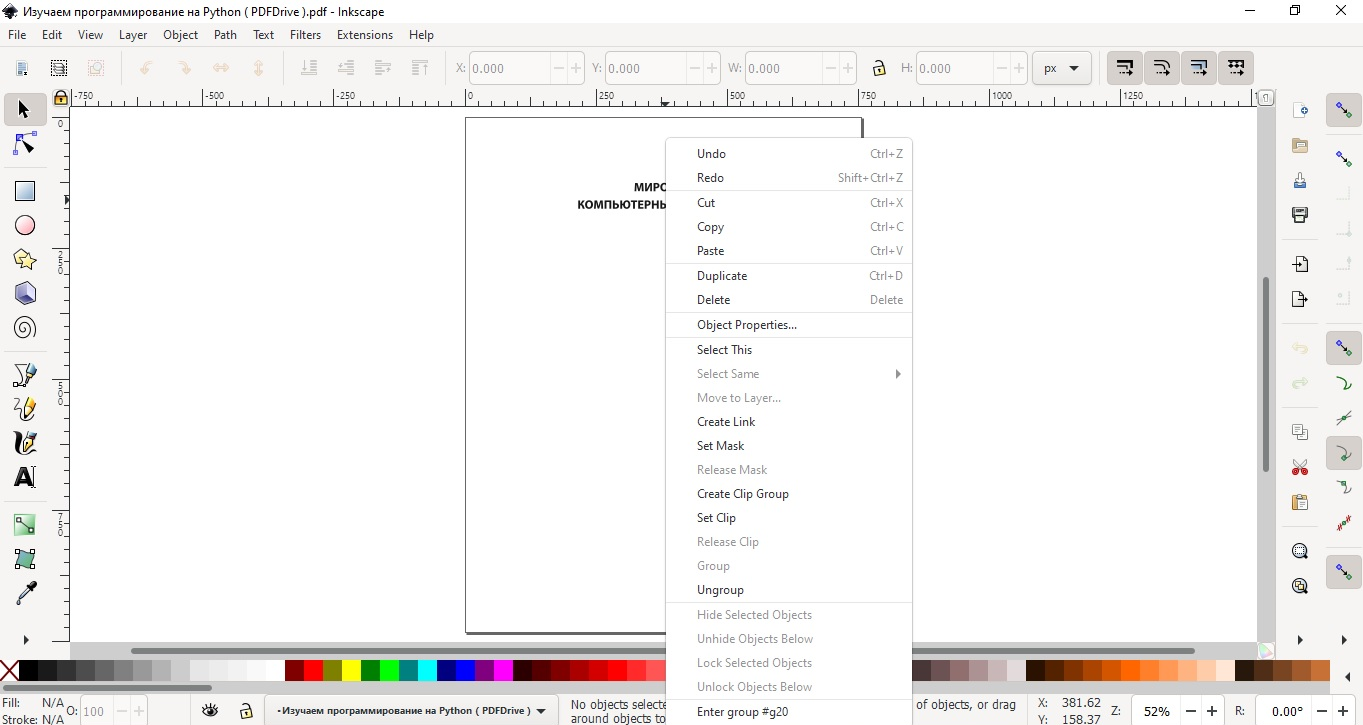Click the scissors Cut icon

[1300, 467]
